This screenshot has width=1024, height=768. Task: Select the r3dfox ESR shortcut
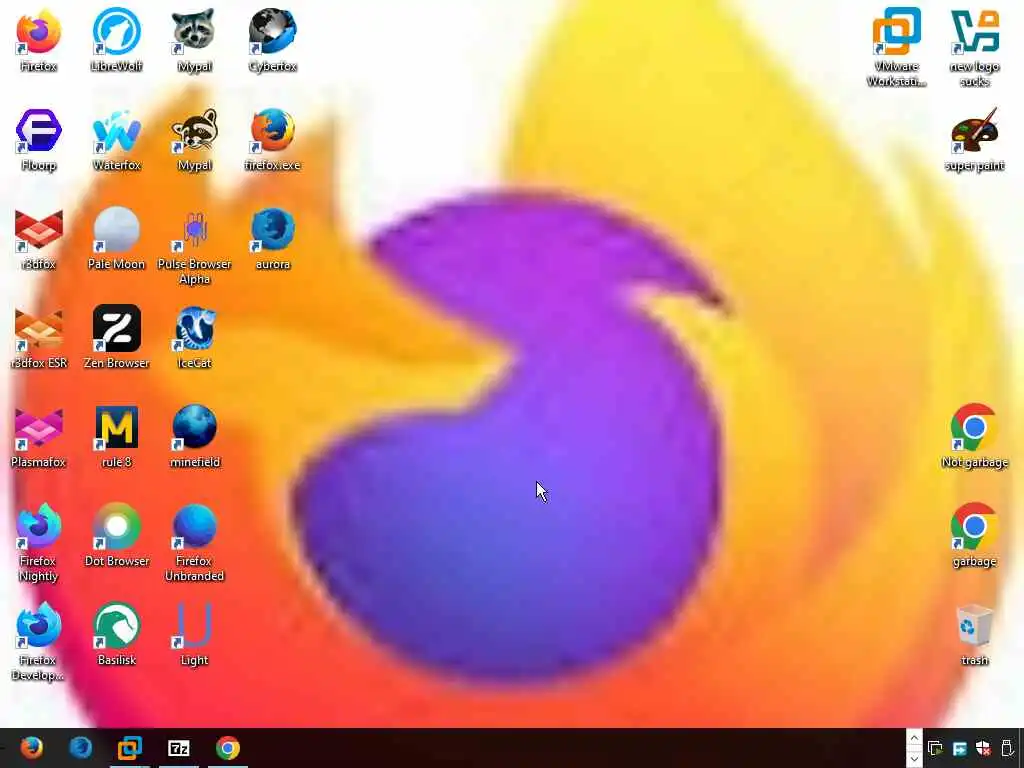point(39,338)
